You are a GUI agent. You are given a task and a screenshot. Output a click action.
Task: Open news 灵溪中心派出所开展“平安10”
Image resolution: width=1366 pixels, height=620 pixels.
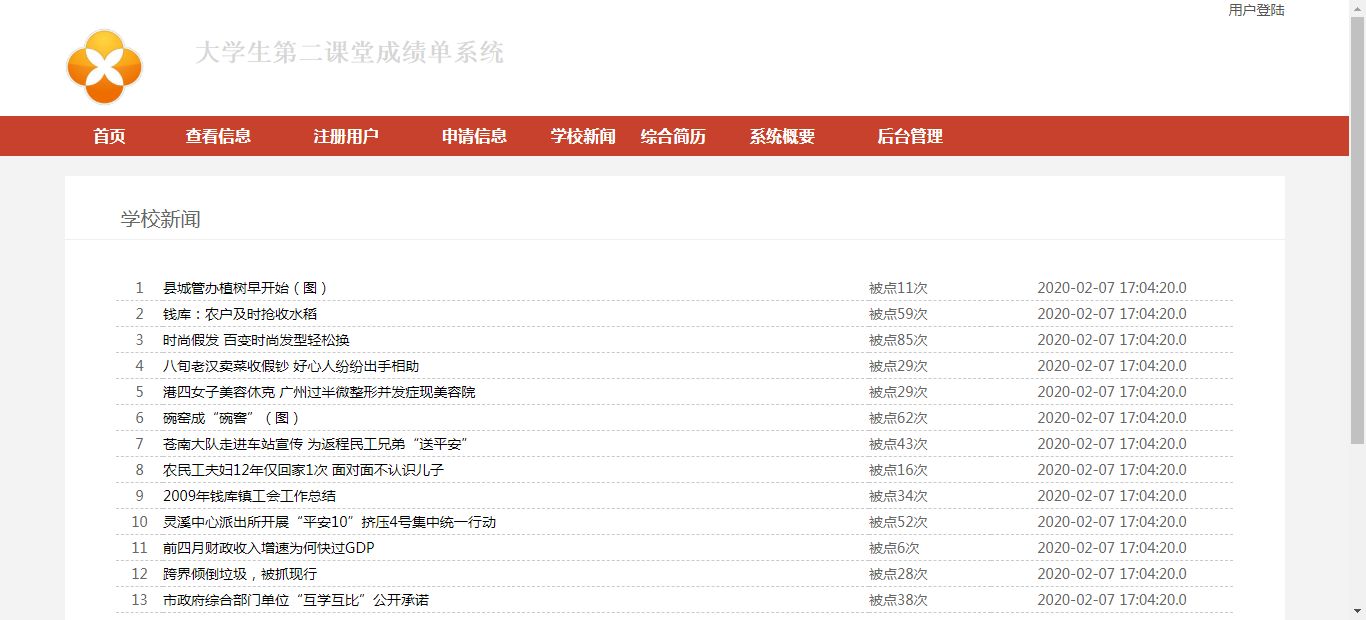(x=329, y=522)
